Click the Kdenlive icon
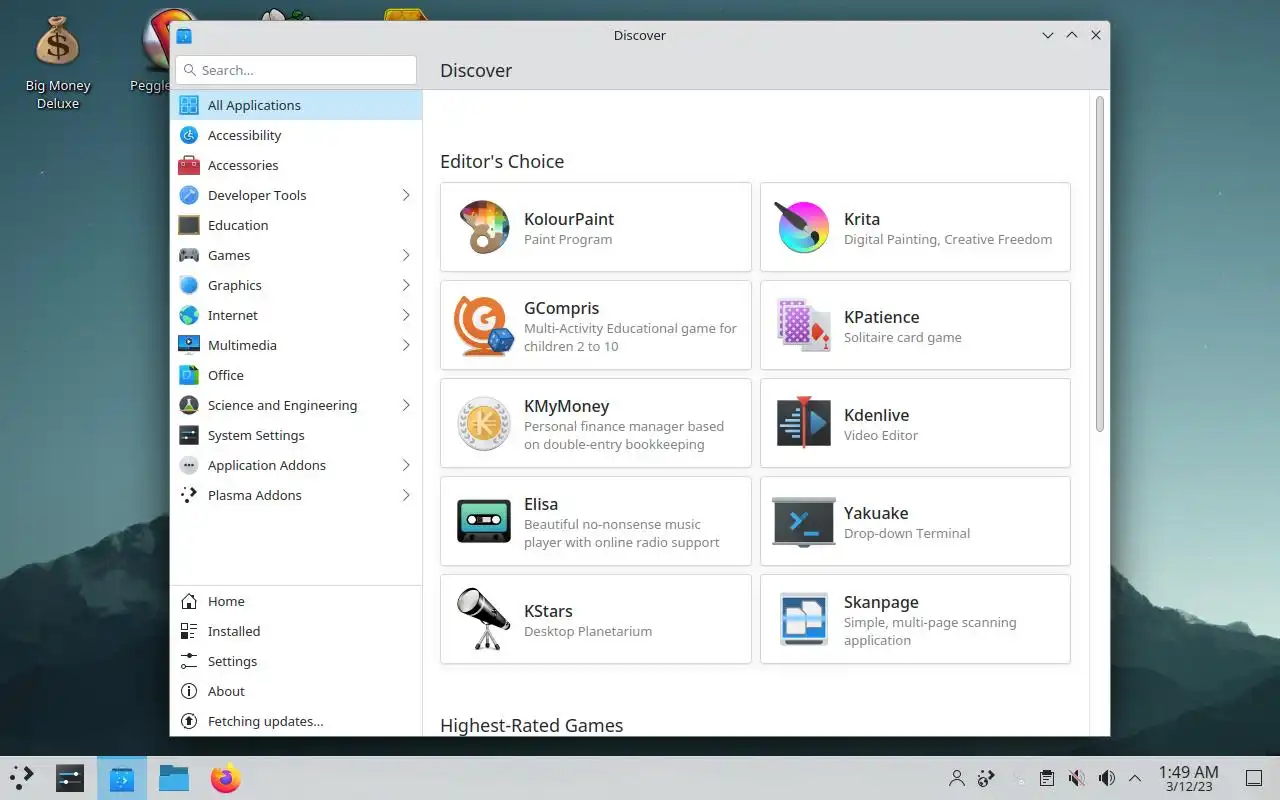This screenshot has height=800, width=1280. tap(804, 423)
